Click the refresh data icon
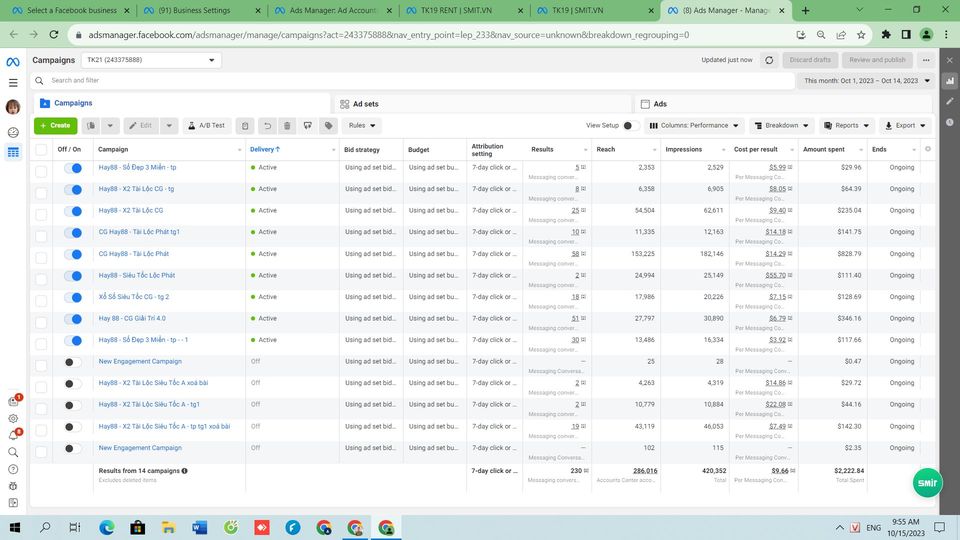The image size is (960, 540). pos(769,60)
